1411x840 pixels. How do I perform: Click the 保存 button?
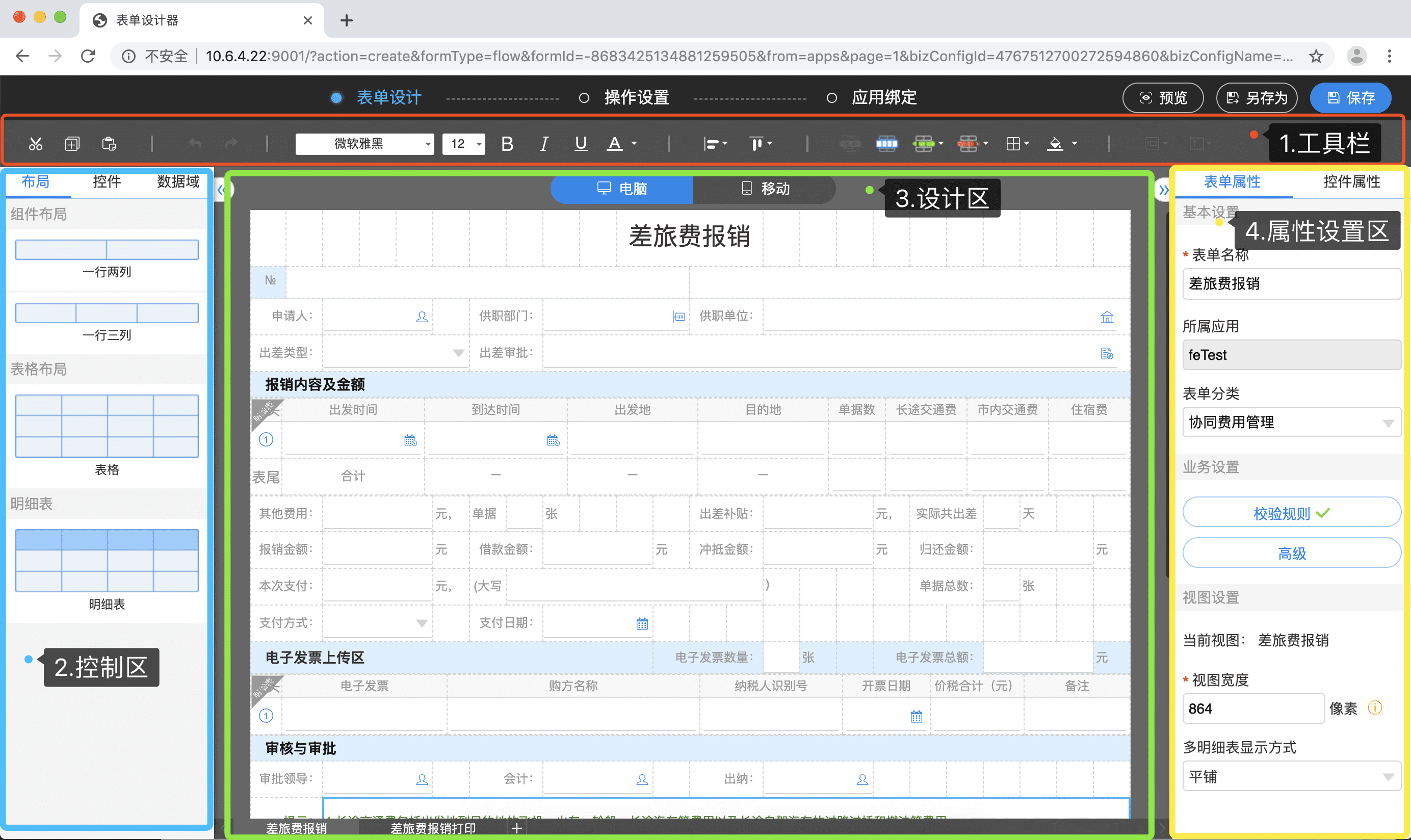(x=1350, y=97)
